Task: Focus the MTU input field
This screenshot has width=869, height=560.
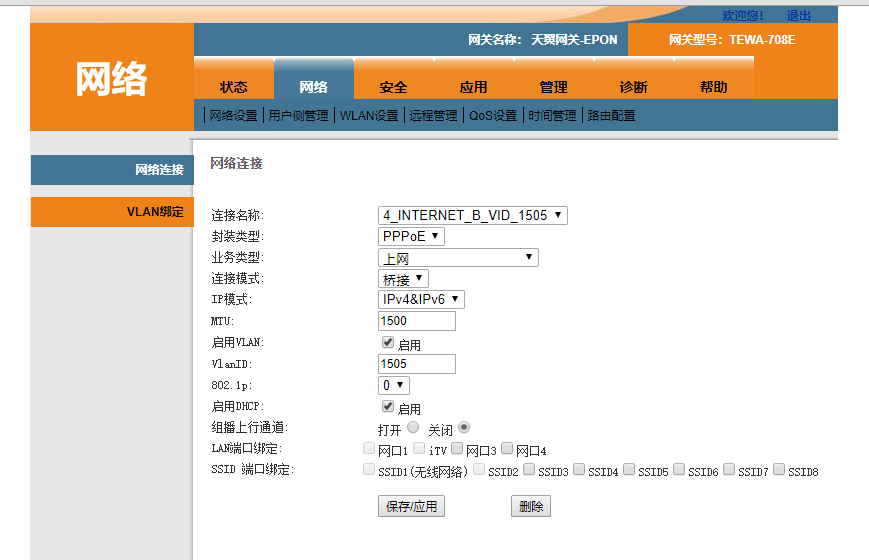Action: click(x=417, y=321)
